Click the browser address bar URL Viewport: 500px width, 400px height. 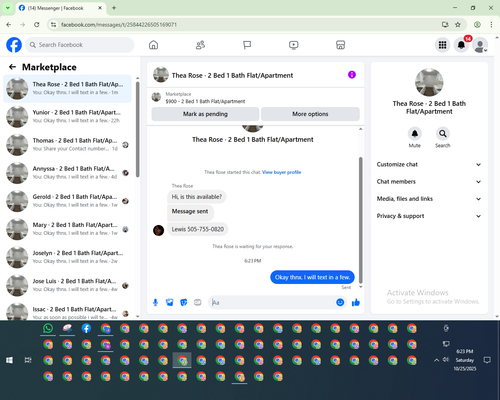[x=119, y=25]
